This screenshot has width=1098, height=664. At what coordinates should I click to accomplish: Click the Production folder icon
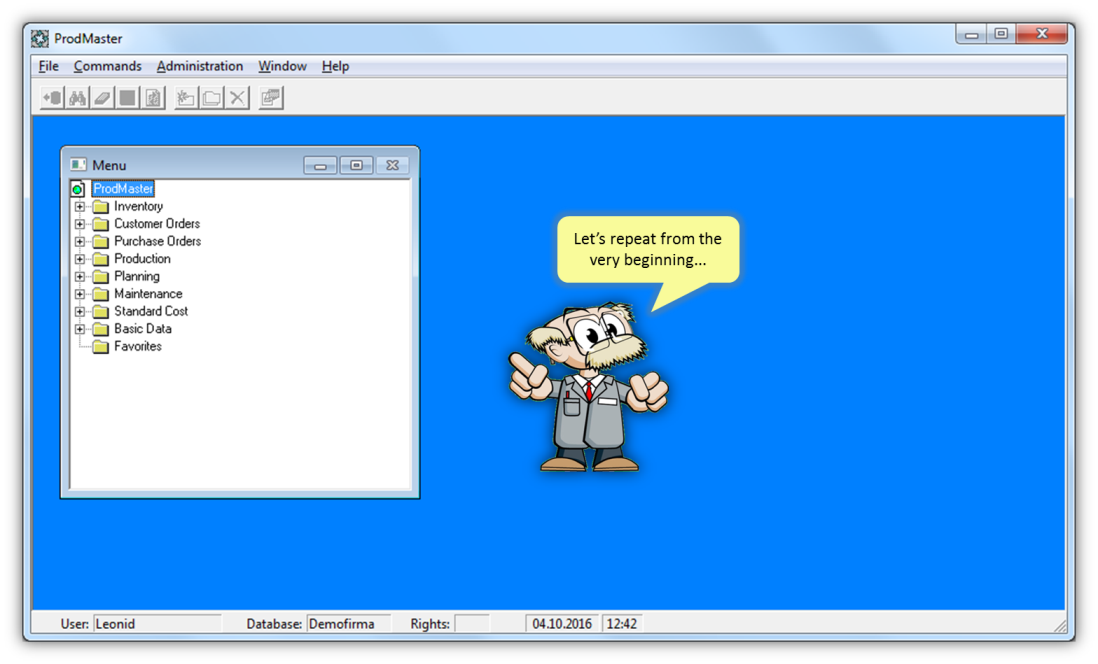pyautogui.click(x=101, y=259)
